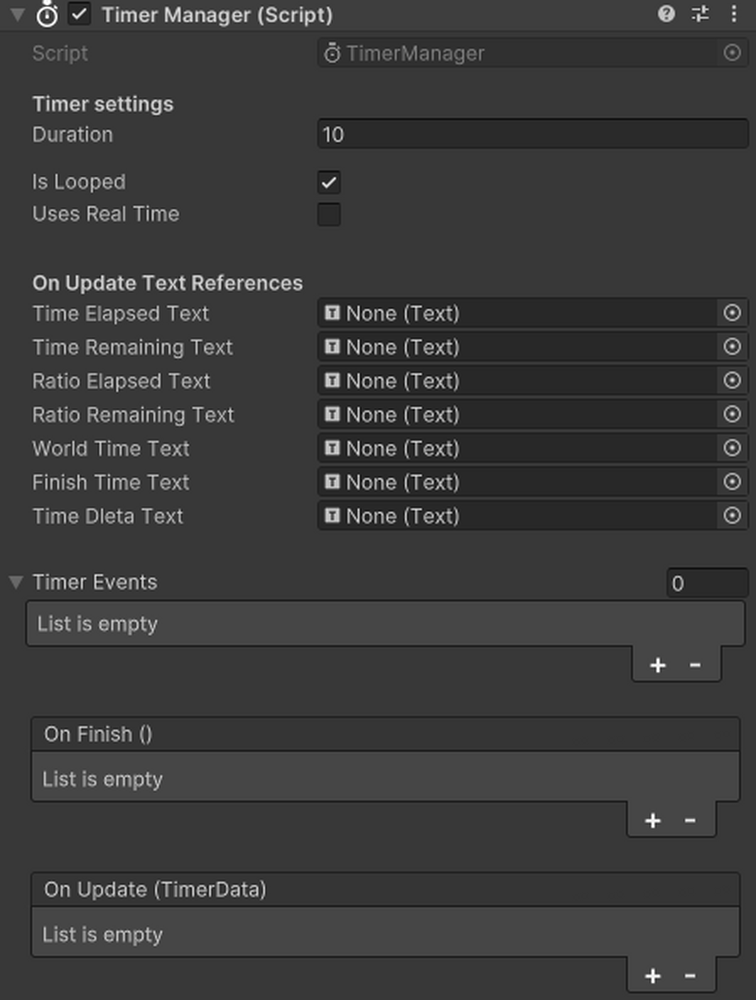Open object picker for Finish Time Text

click(733, 482)
